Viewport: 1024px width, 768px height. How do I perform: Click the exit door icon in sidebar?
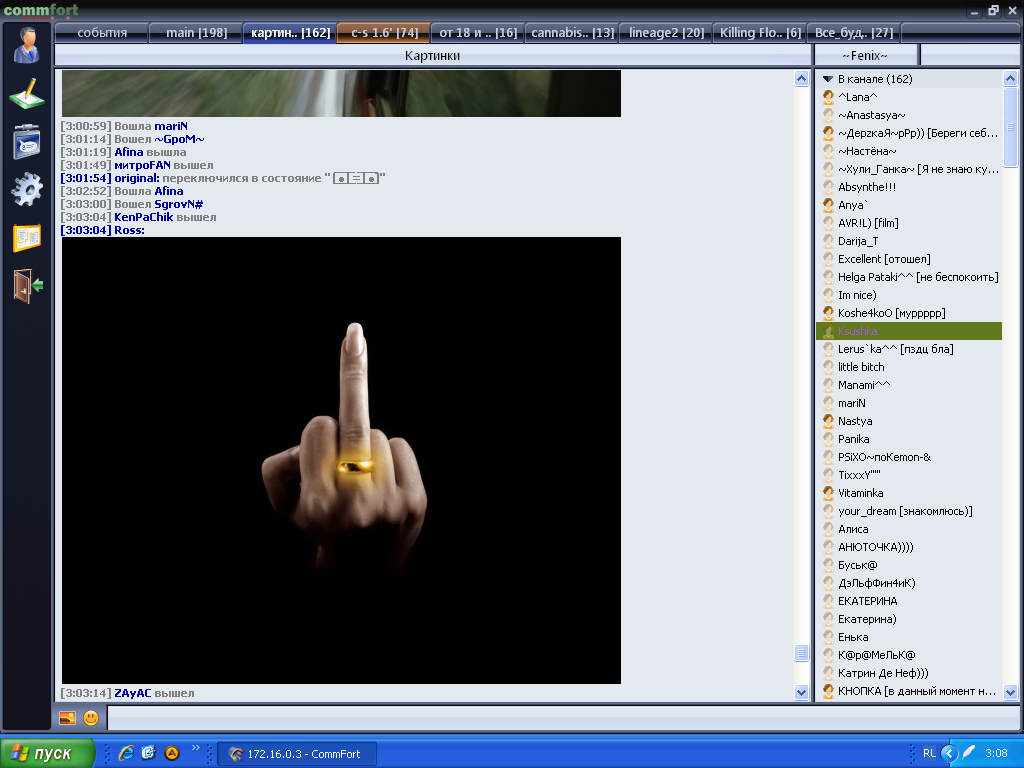27,286
